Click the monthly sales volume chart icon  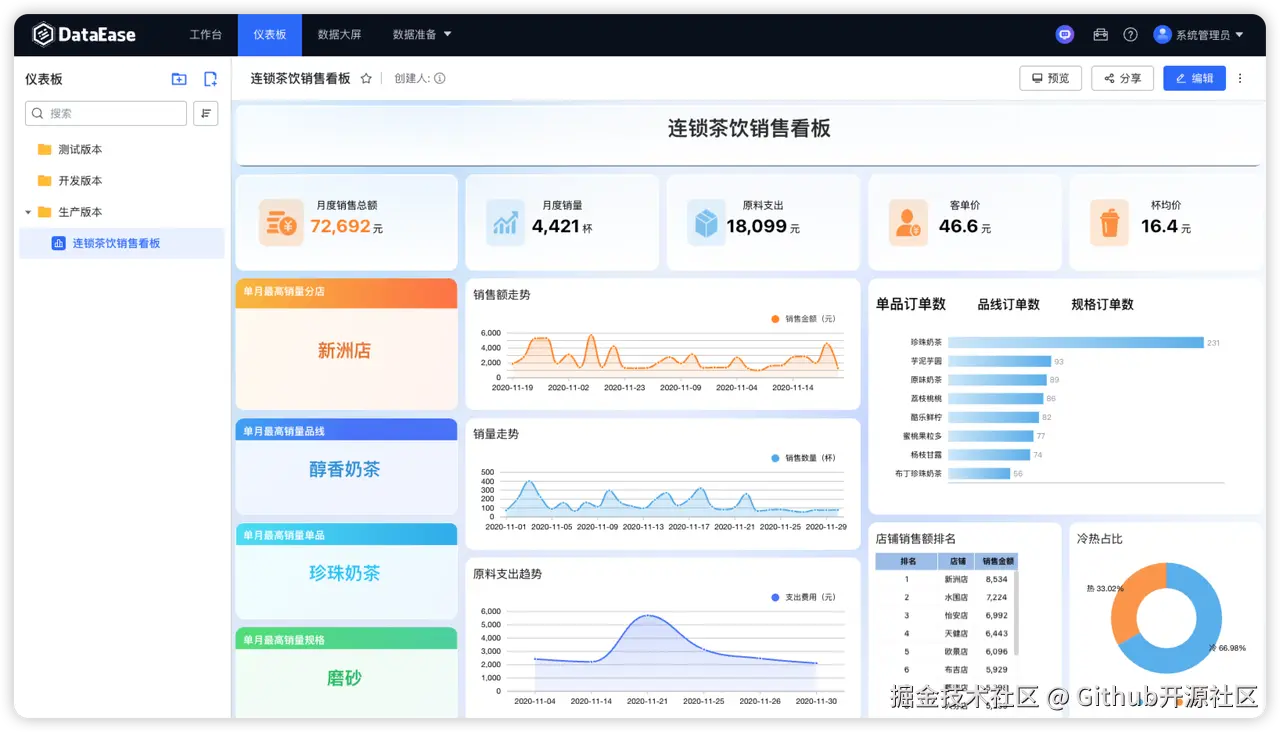pyautogui.click(x=505, y=222)
